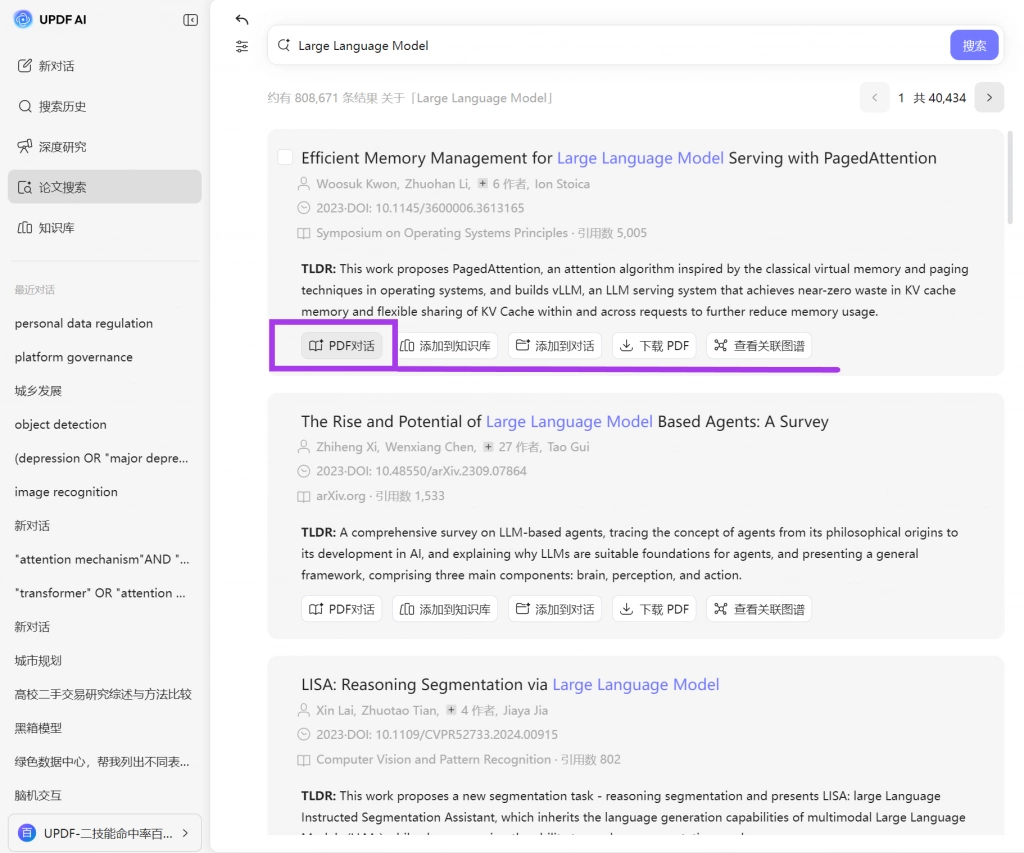Tick the checkbox beside Efficient Memory Management paper
Viewport: 1024px width, 853px height.
285,157
